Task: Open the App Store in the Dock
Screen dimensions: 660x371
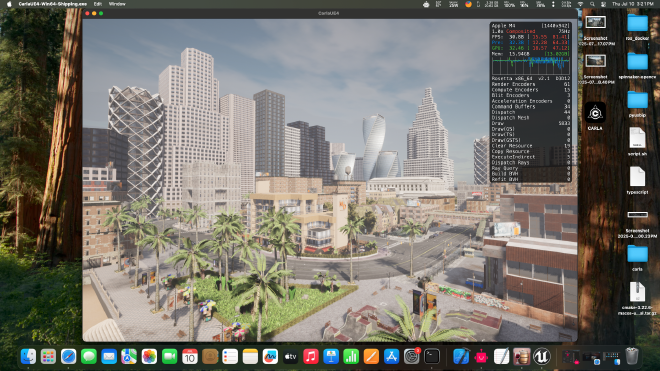Action: (x=391, y=357)
